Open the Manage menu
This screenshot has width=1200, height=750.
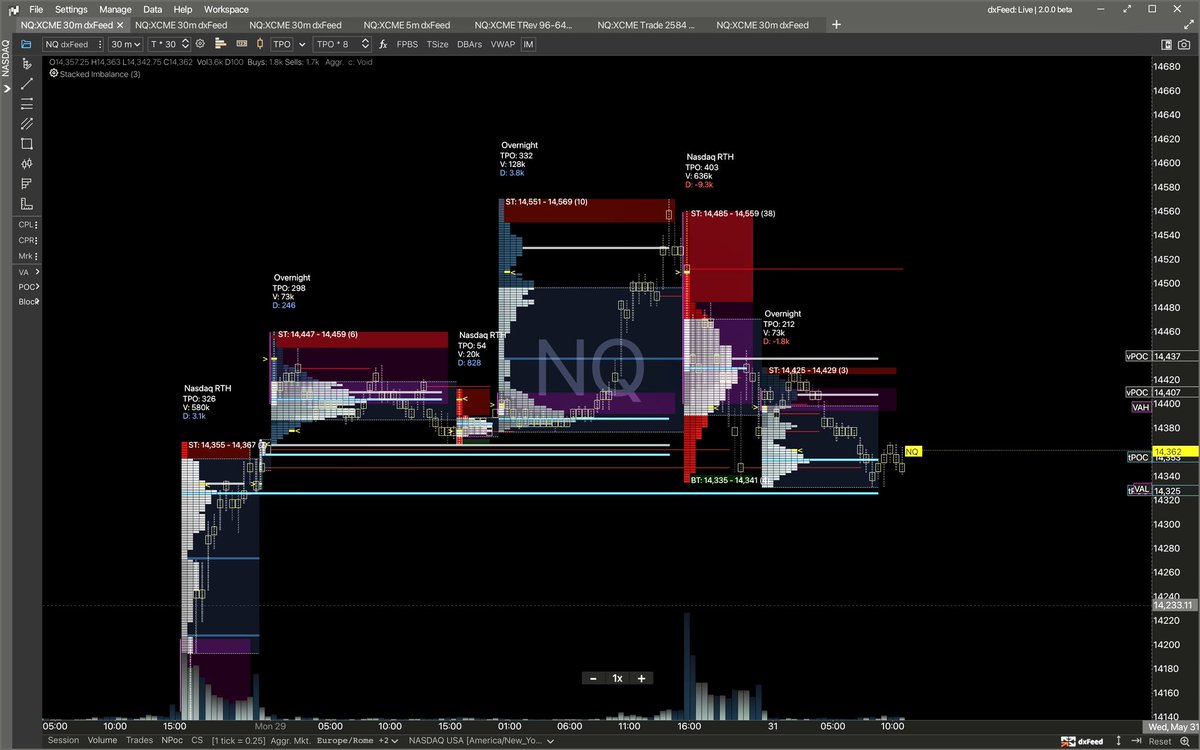[x=116, y=9]
